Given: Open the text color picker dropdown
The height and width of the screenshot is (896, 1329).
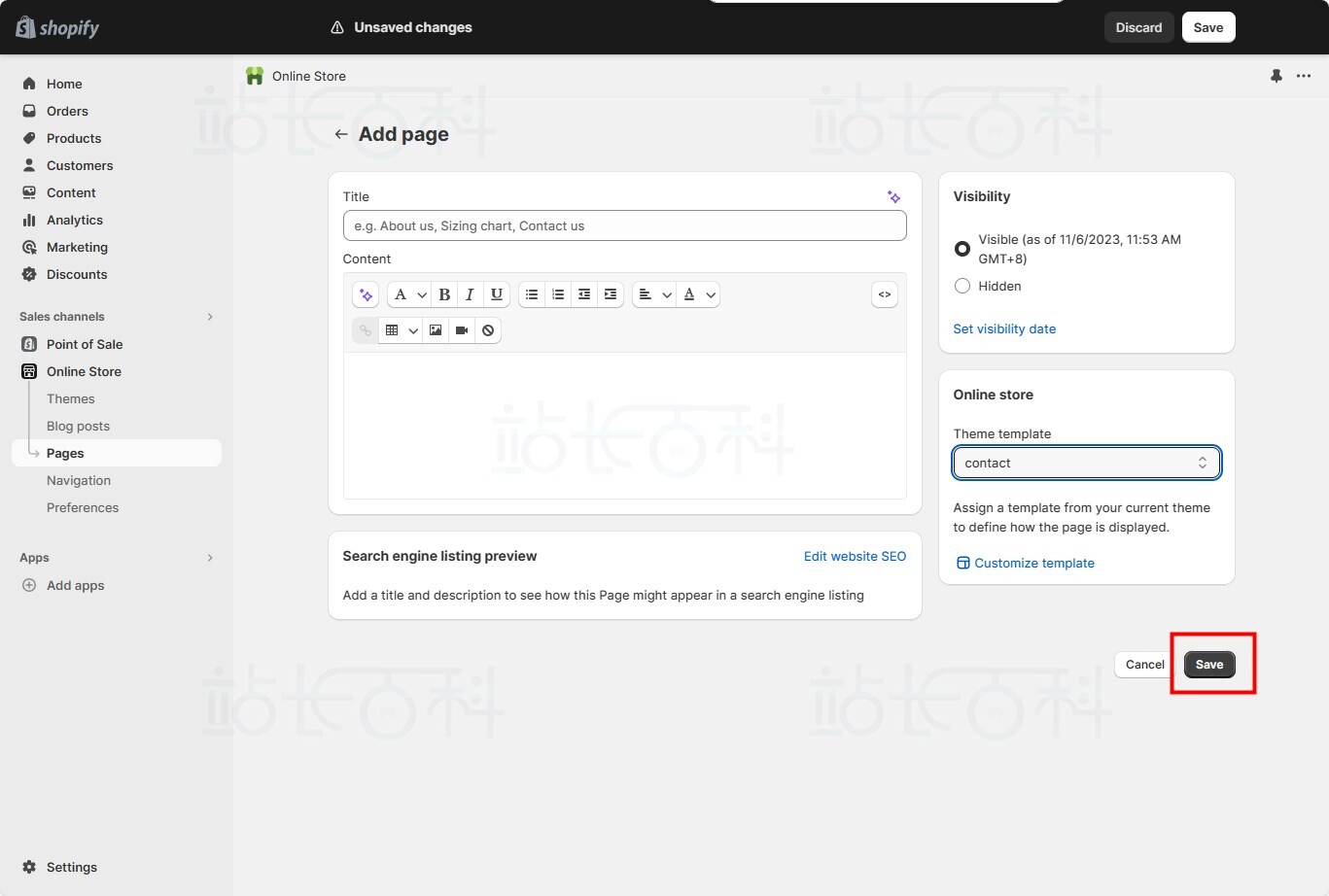Looking at the screenshot, I should tap(697, 294).
